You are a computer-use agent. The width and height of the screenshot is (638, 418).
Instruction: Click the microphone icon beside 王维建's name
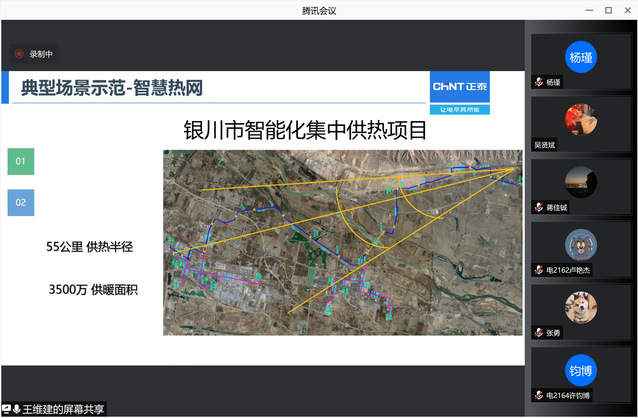tap(17, 409)
